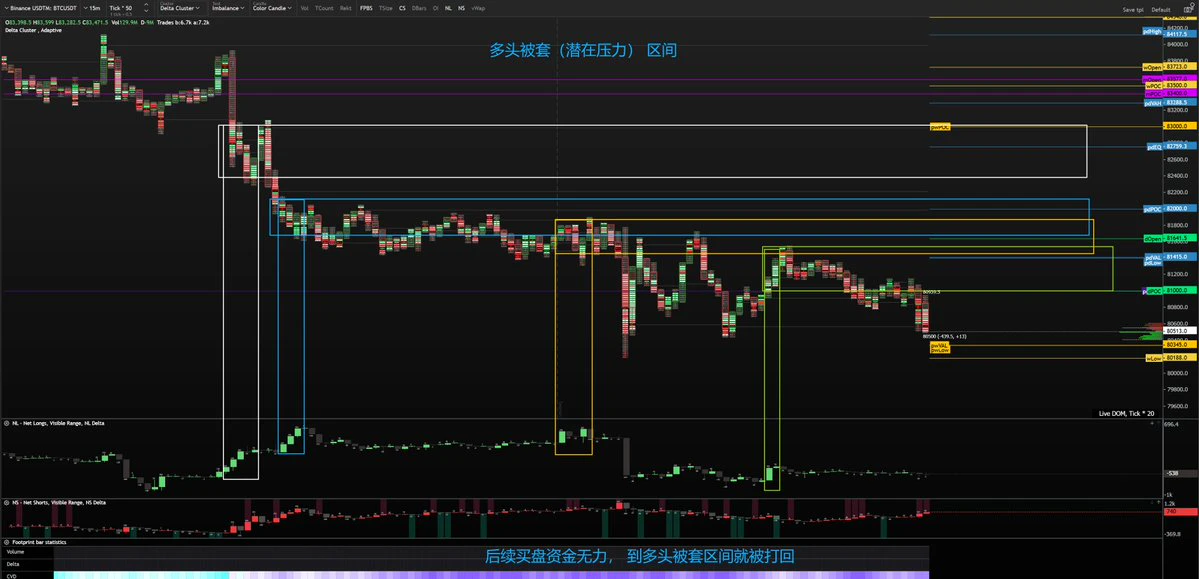
Task: Open the Imbalance text dropdown
Action: point(228,8)
